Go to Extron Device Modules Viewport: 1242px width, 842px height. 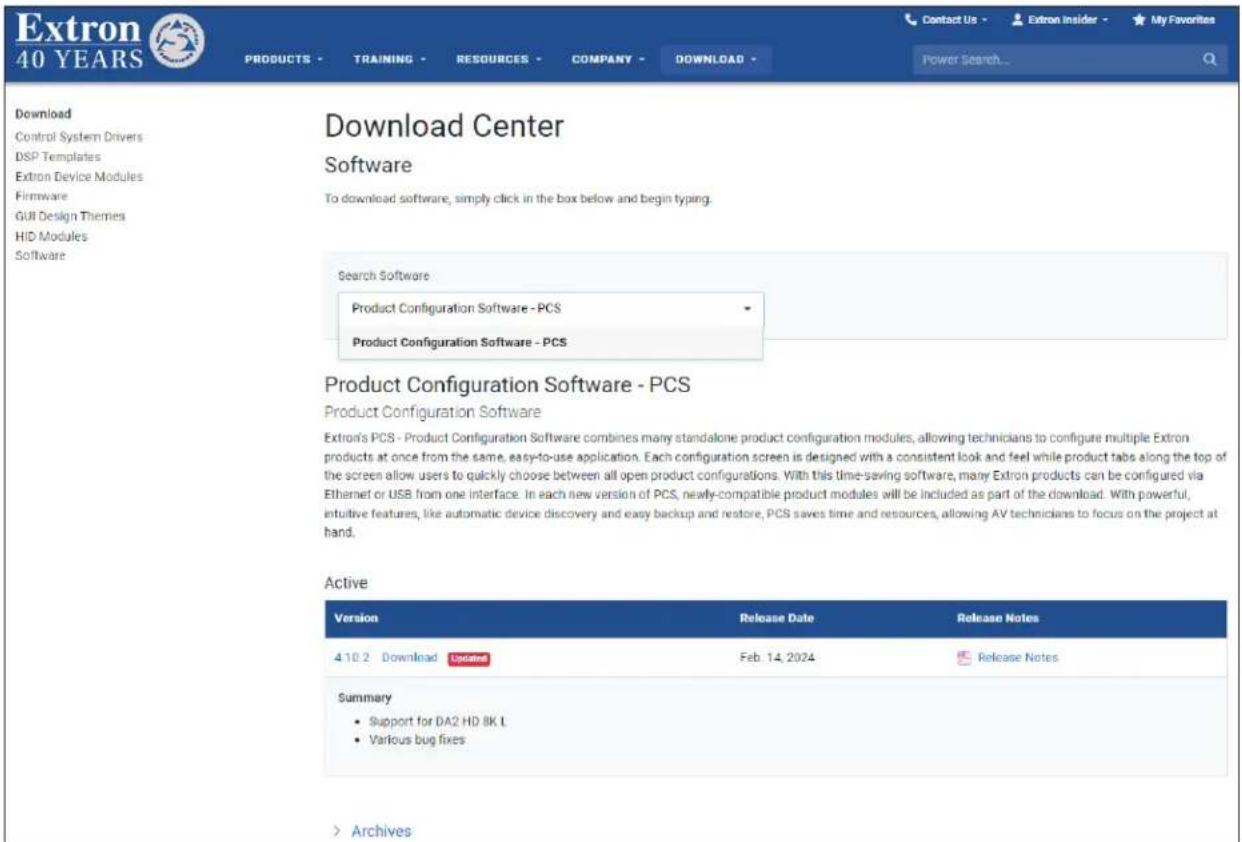79,176
